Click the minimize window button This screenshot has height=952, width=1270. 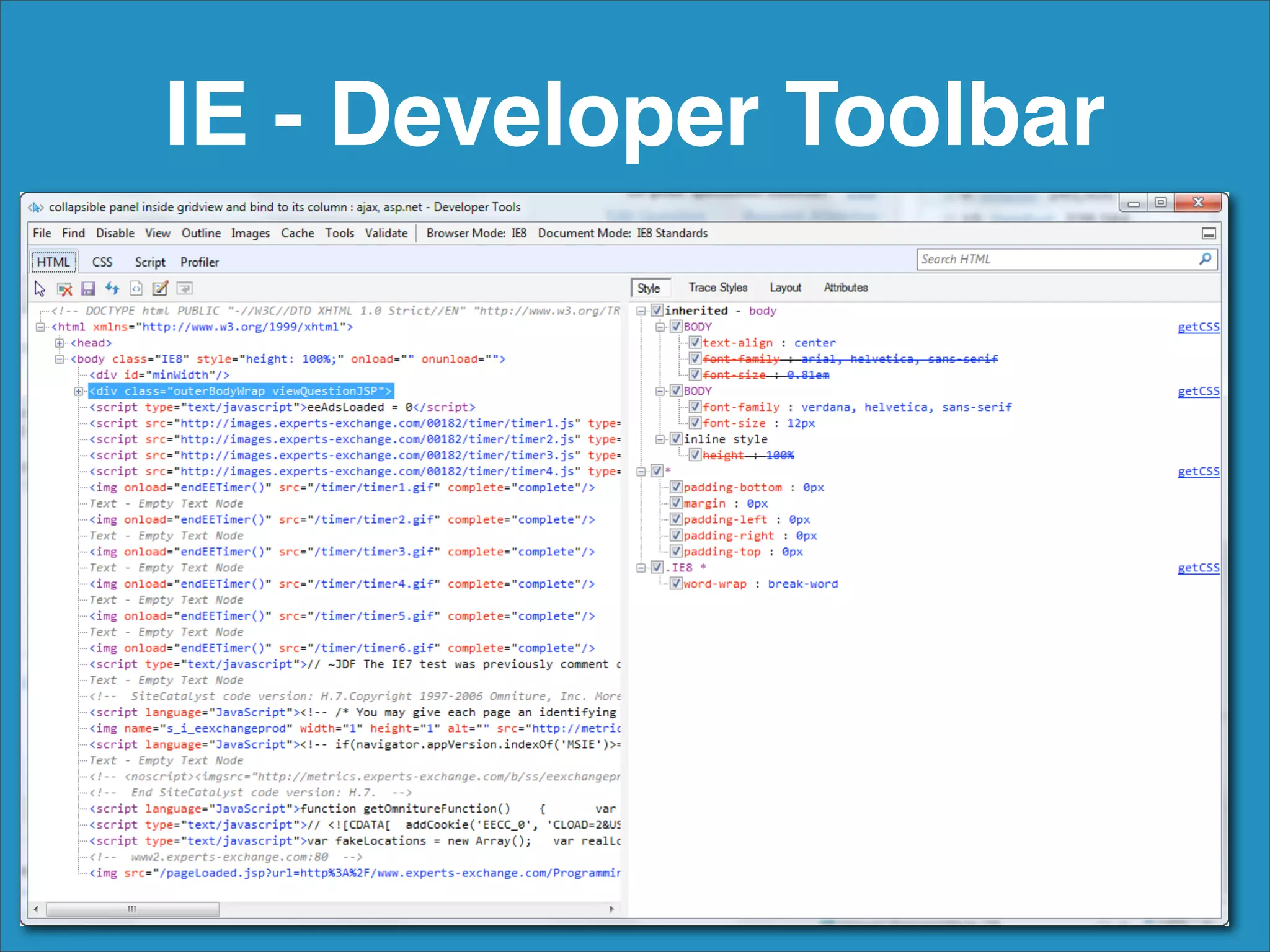(1134, 203)
